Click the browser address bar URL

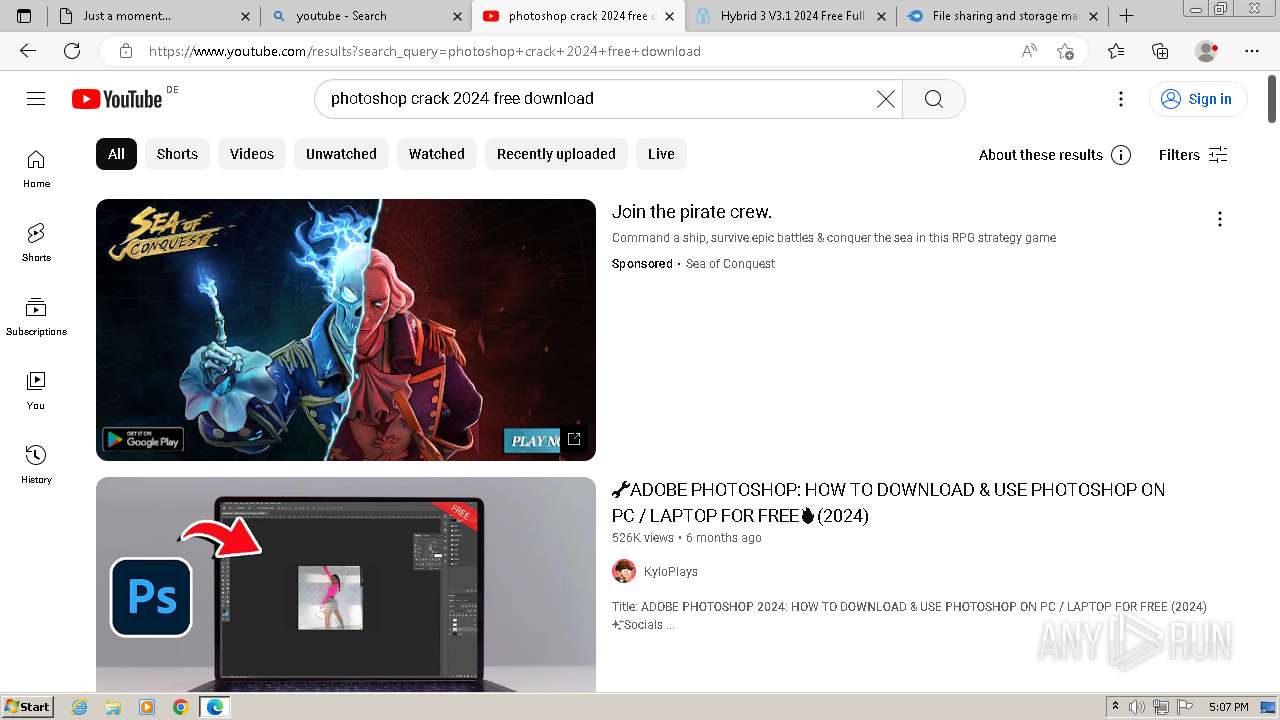[x=425, y=51]
